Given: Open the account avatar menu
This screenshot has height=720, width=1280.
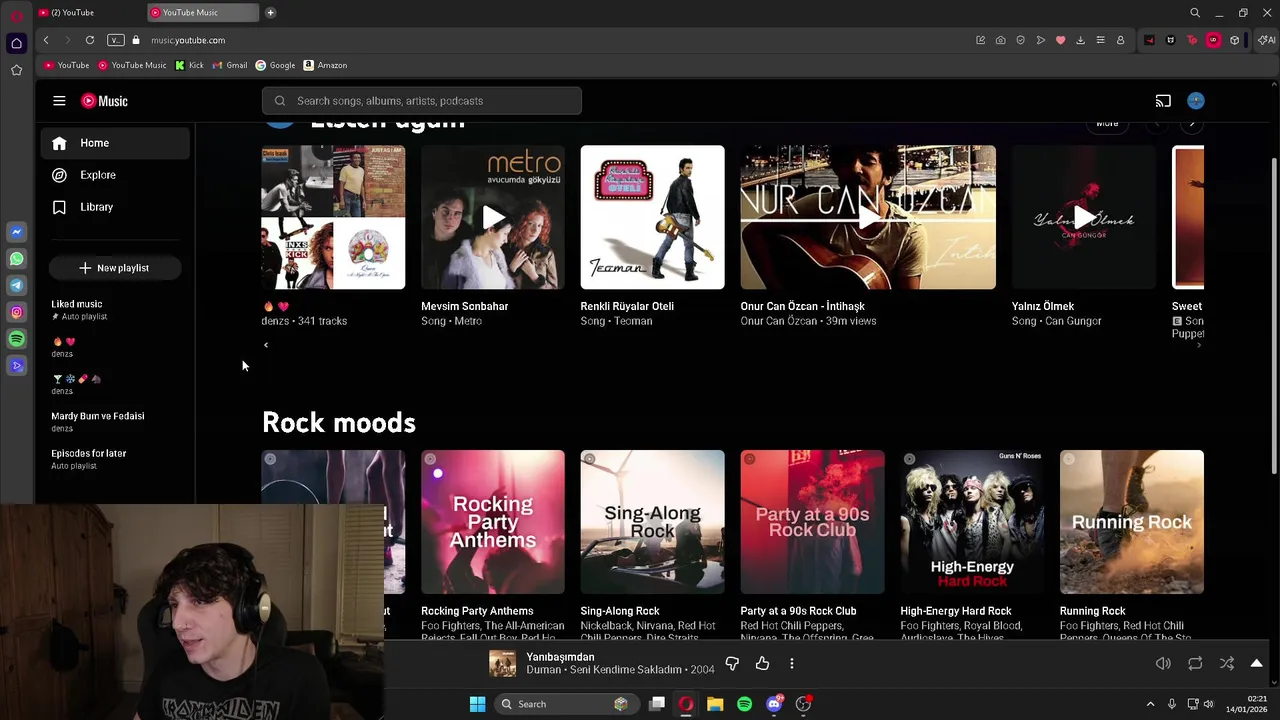Looking at the screenshot, I should pos(1196,101).
